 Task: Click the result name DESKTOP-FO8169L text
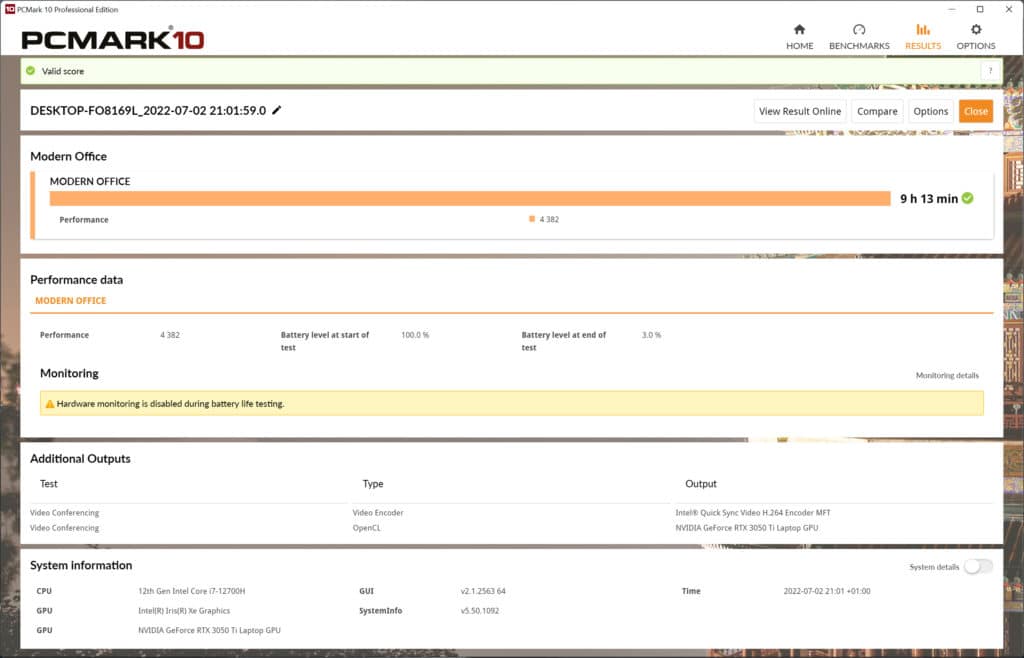click(148, 110)
